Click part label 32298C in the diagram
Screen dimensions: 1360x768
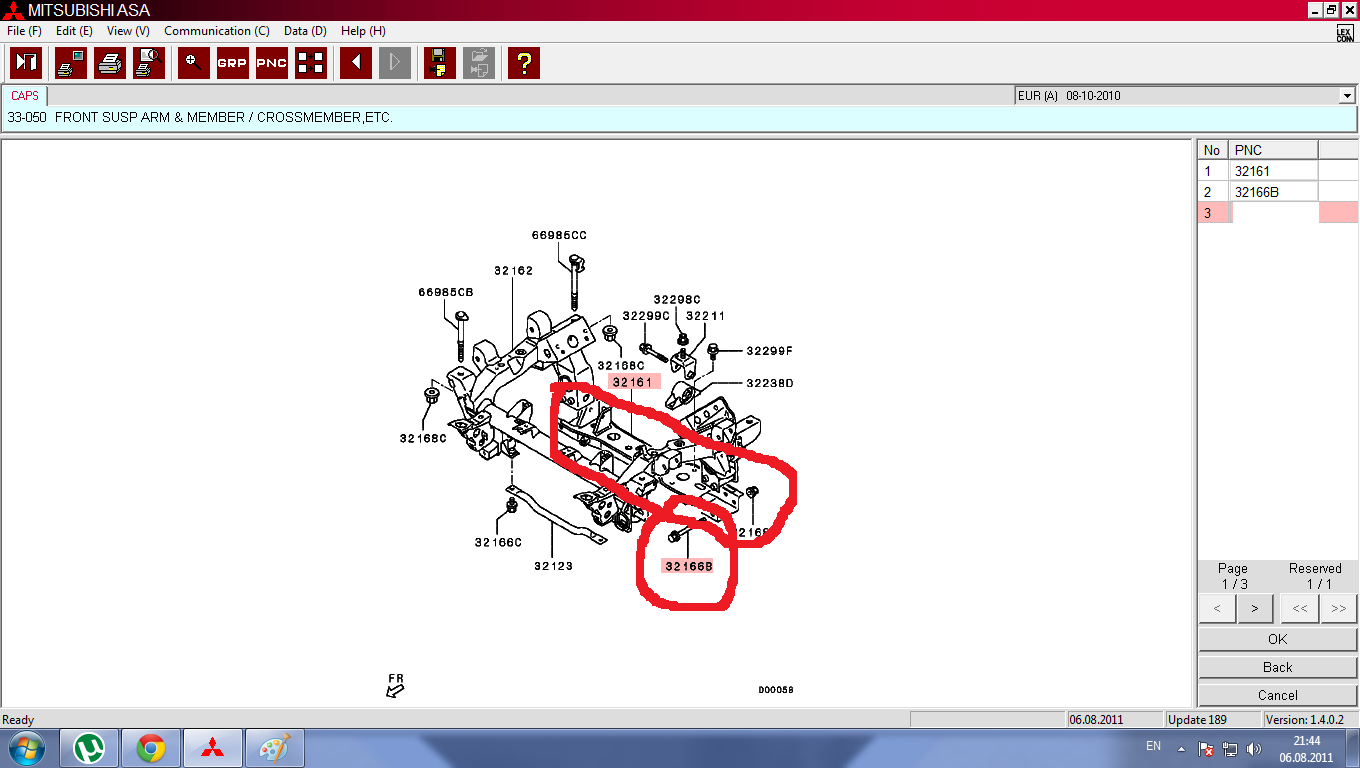tap(677, 299)
